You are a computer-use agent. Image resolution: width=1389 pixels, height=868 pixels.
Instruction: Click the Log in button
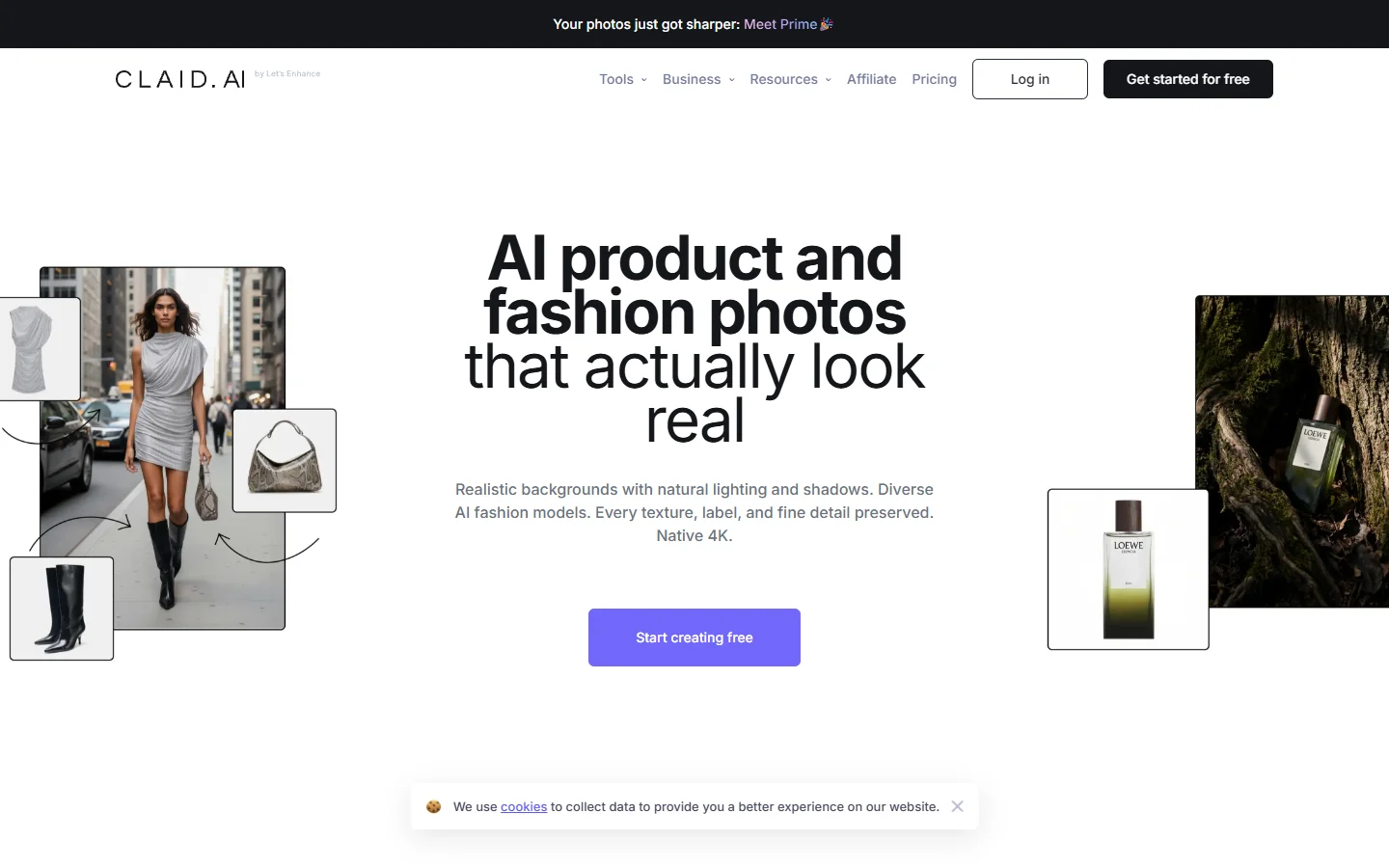[1029, 79]
